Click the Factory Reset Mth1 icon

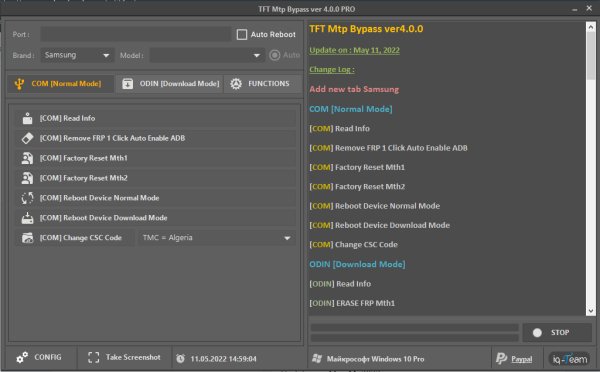coord(27,158)
